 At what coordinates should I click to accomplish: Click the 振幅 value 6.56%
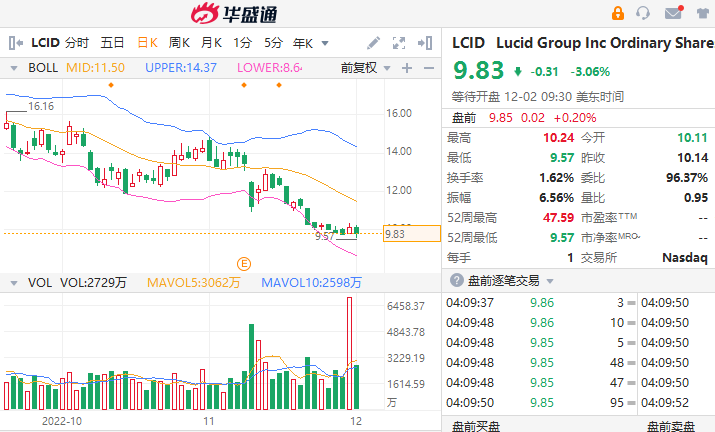point(556,198)
